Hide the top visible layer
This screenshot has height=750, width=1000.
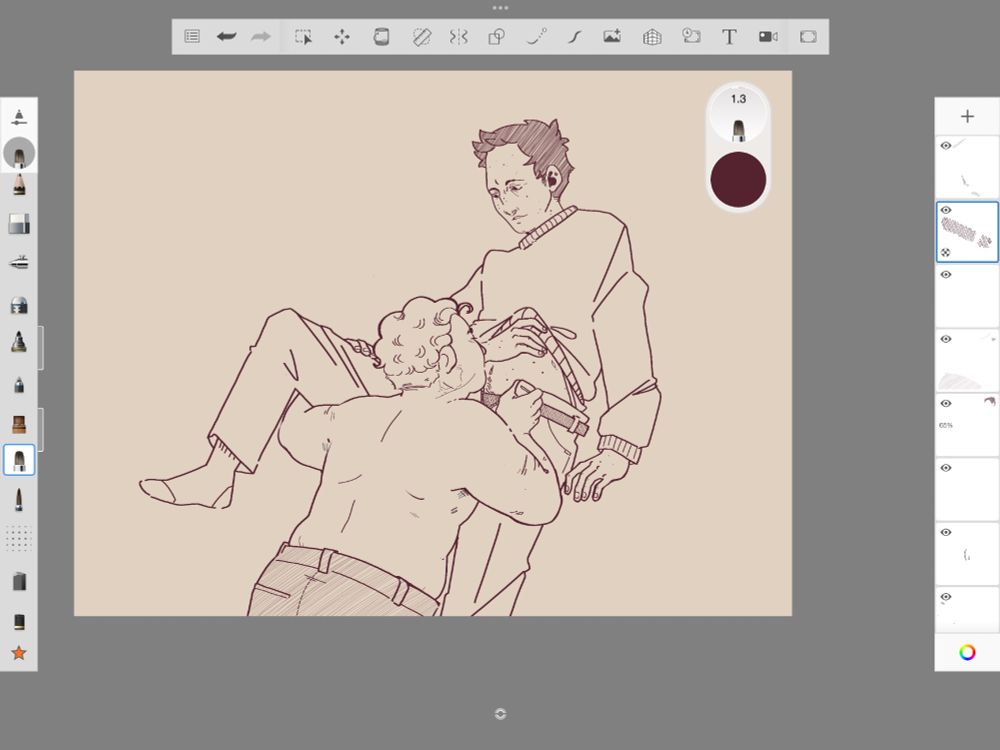point(945,145)
